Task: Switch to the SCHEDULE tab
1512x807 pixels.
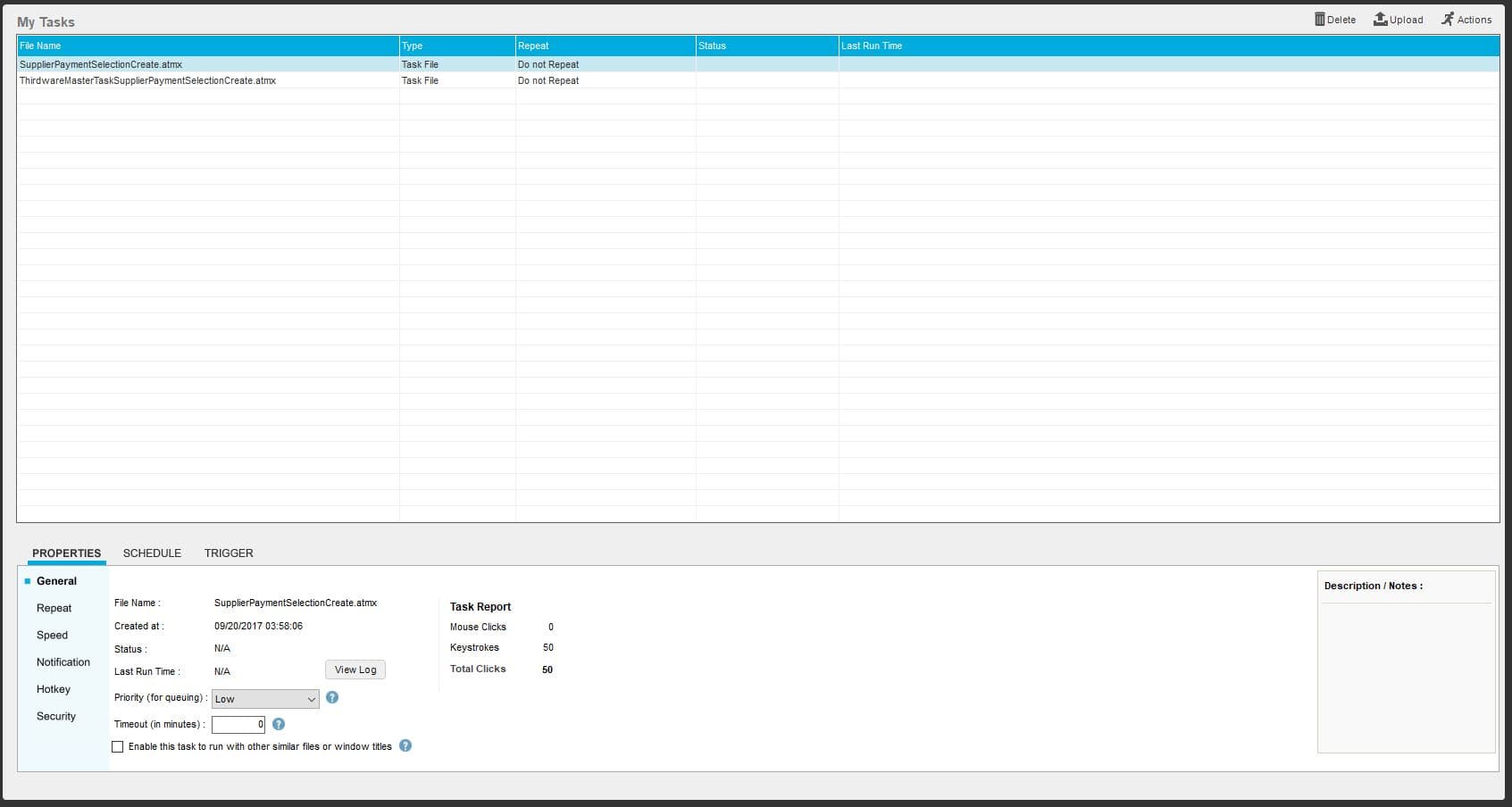Action: point(152,553)
